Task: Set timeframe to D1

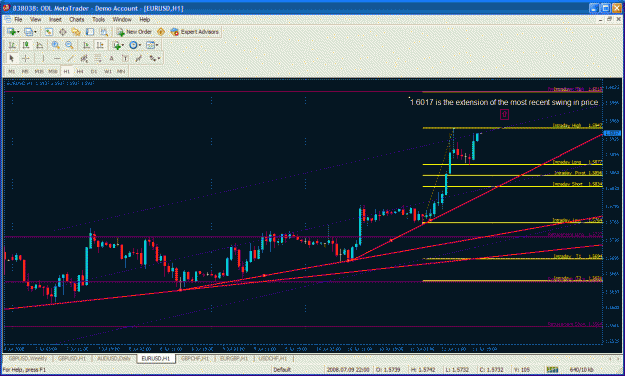Action: pyautogui.click(x=94, y=71)
